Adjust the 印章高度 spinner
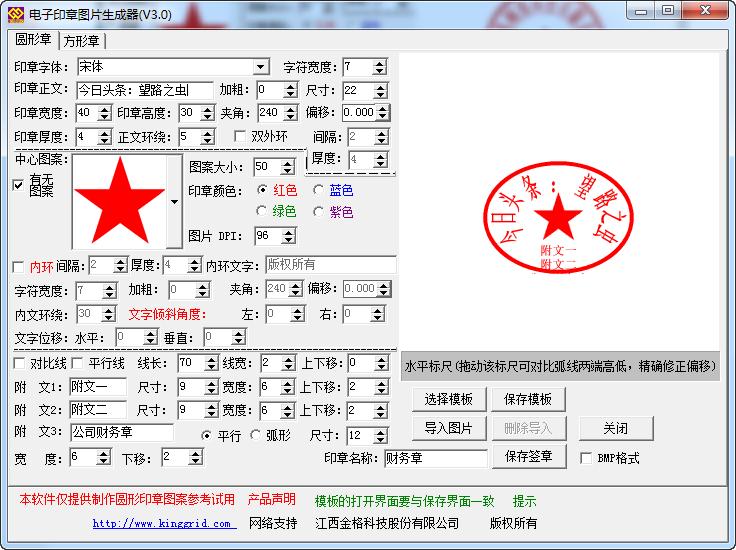 207,113
